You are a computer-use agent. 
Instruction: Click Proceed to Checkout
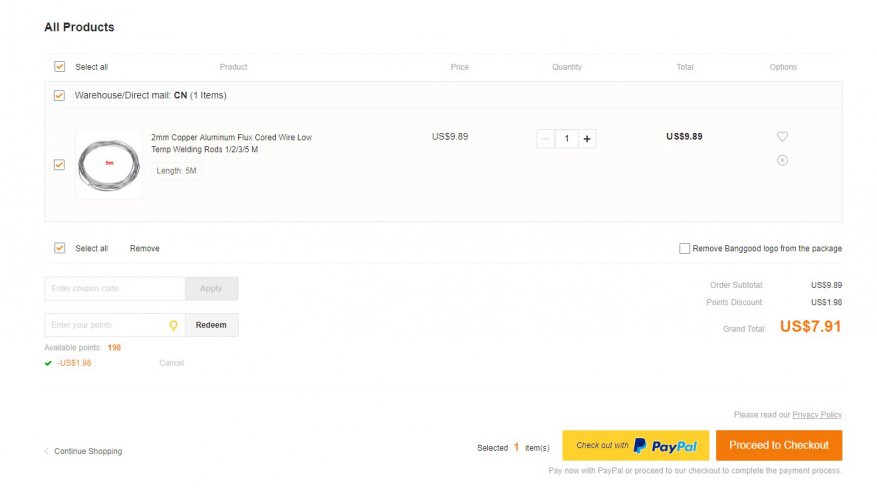[778, 445]
